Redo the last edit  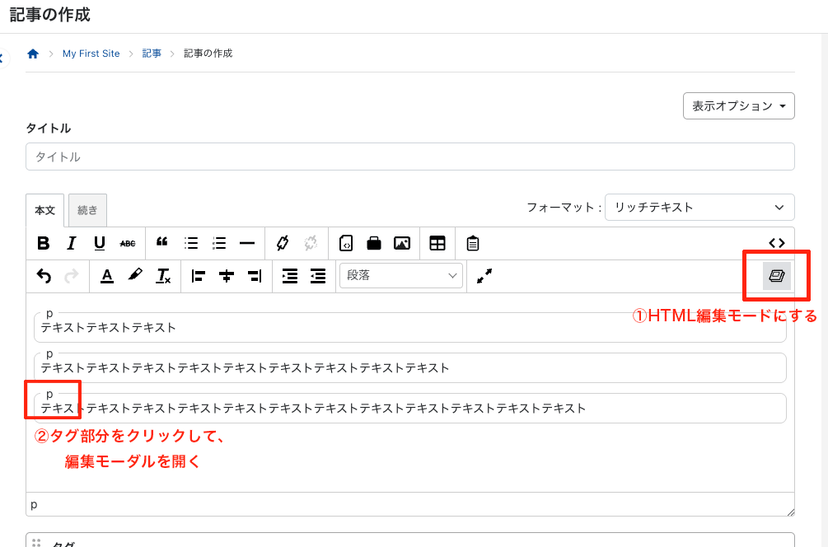pos(71,276)
